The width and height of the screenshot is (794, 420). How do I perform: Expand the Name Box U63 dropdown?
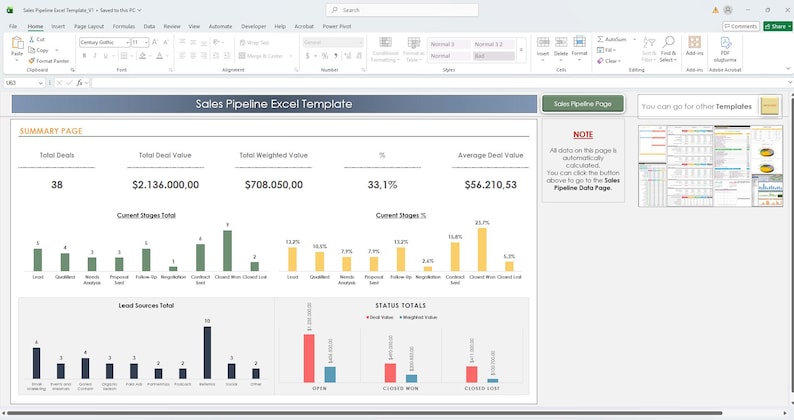pyautogui.click(x=41, y=83)
